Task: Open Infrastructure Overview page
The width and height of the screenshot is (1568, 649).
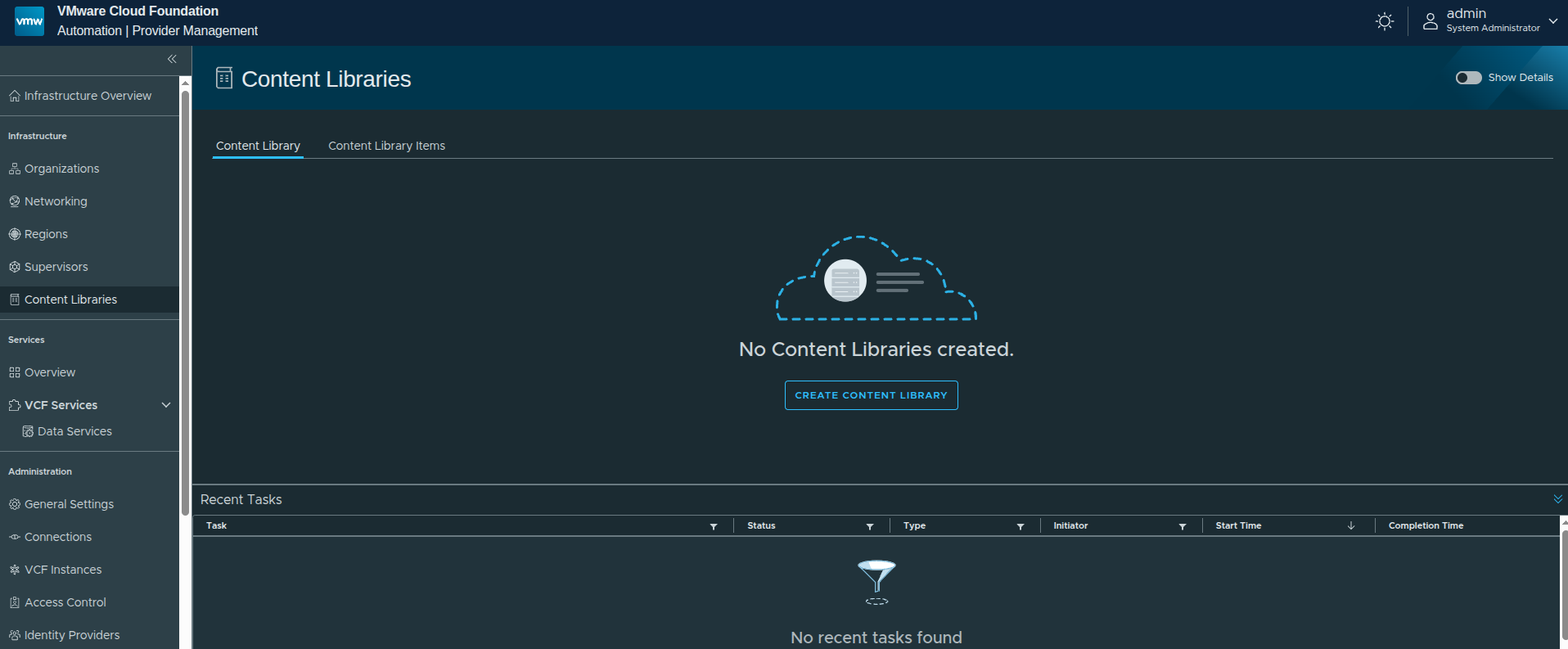Action: click(88, 96)
